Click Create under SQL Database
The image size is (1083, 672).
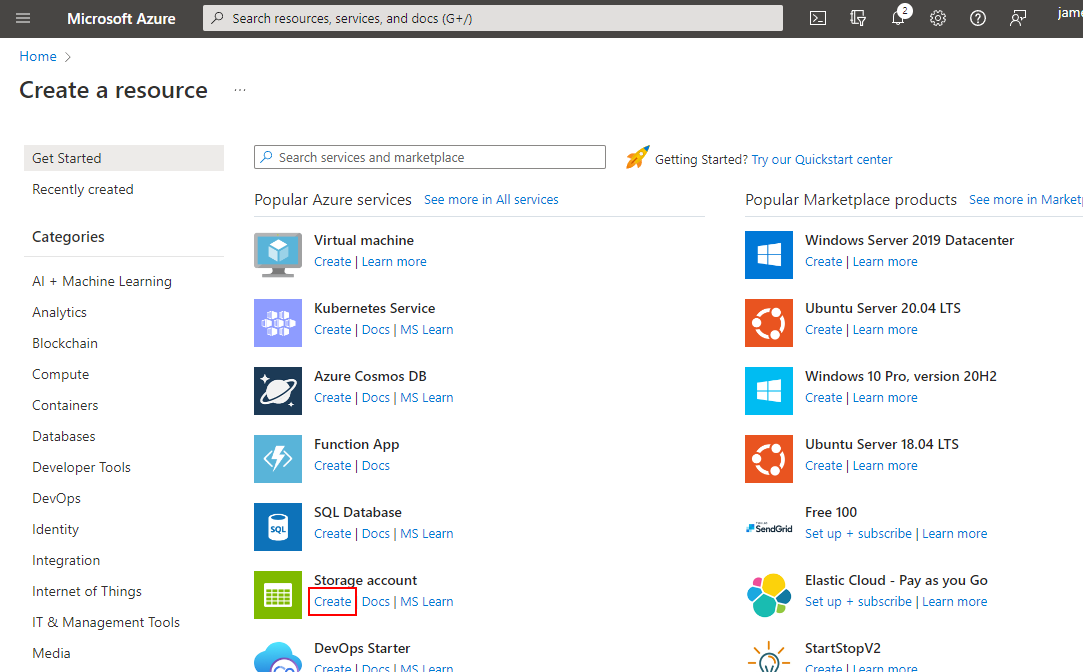point(333,534)
